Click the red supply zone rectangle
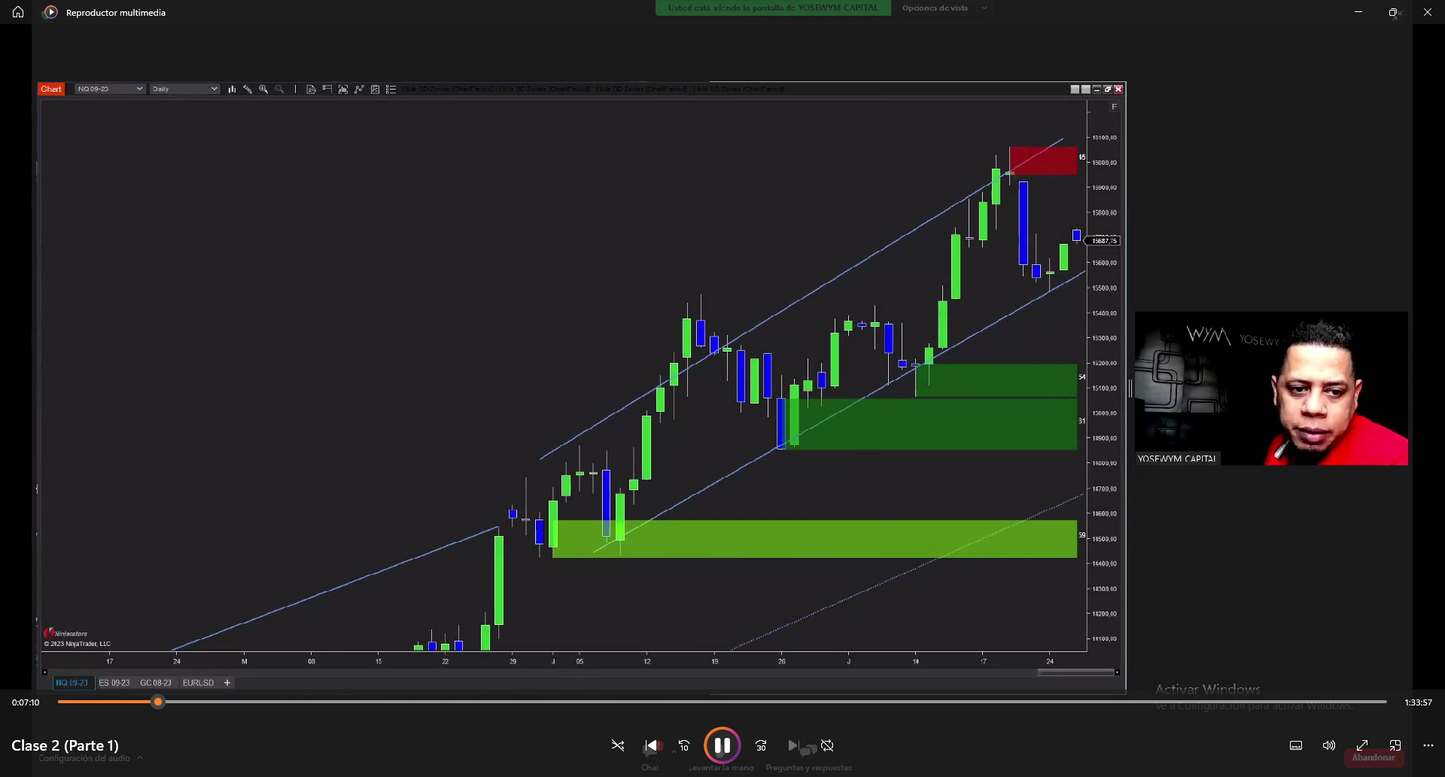The height and width of the screenshot is (777, 1445). [x=1043, y=160]
